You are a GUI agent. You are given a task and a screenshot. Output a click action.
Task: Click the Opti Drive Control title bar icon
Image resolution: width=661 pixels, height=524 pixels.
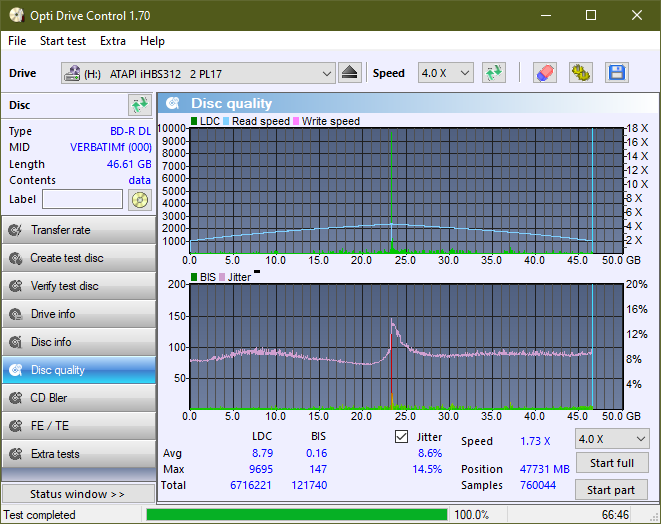tap(16, 16)
